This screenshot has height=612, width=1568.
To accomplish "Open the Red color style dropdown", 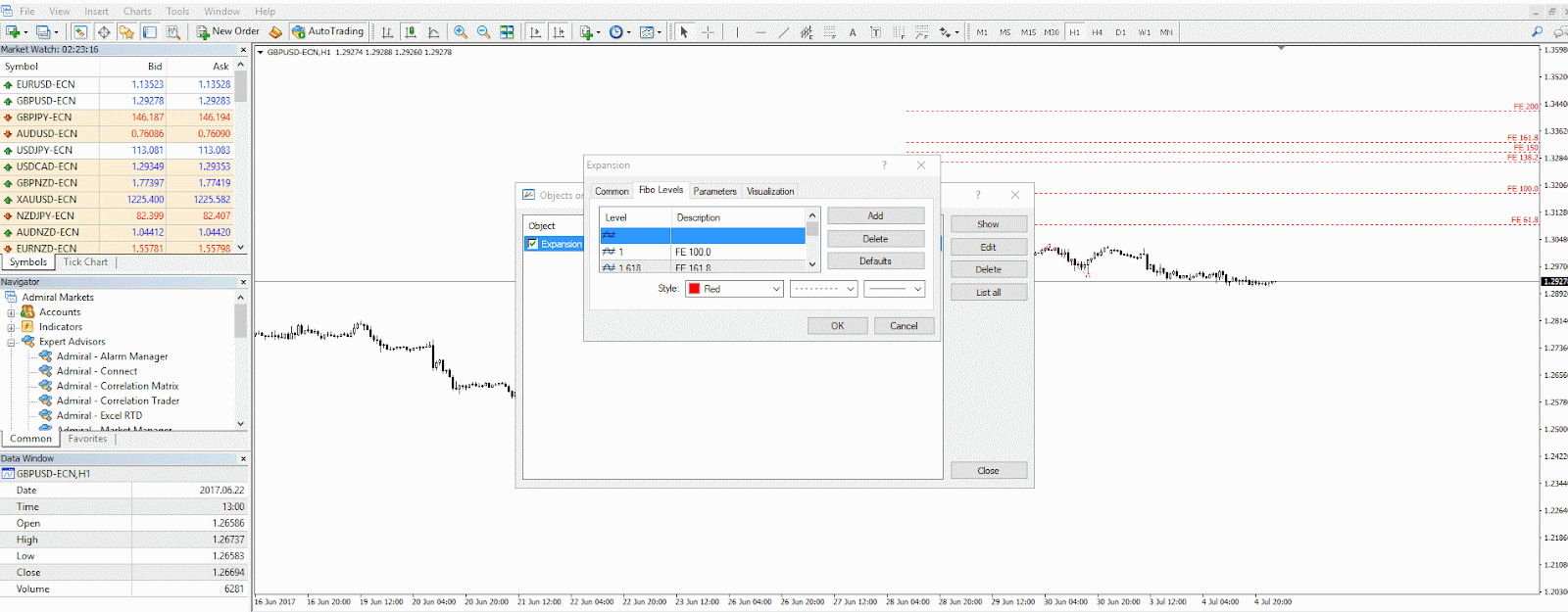I will pos(735,289).
